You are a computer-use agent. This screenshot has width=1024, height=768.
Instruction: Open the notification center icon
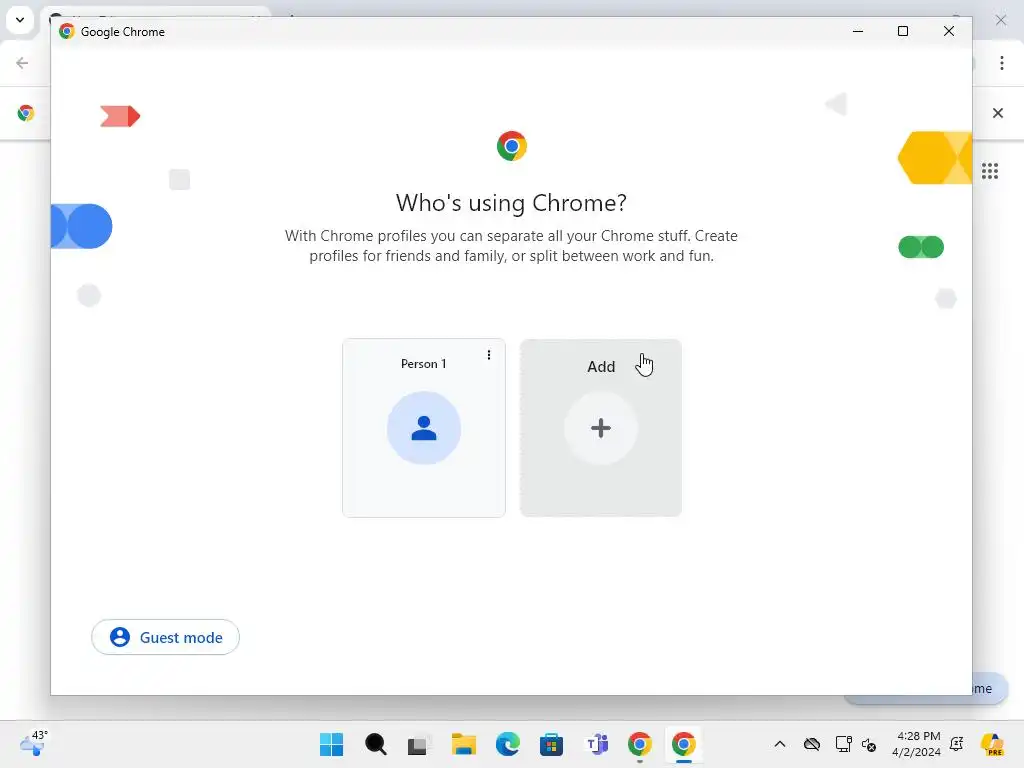click(957, 744)
